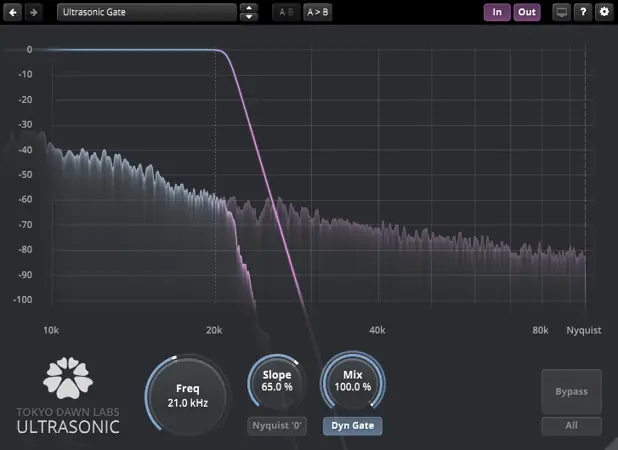618x450 pixels.
Task: Click the -30 dB scale label
Action: [x=25, y=125]
